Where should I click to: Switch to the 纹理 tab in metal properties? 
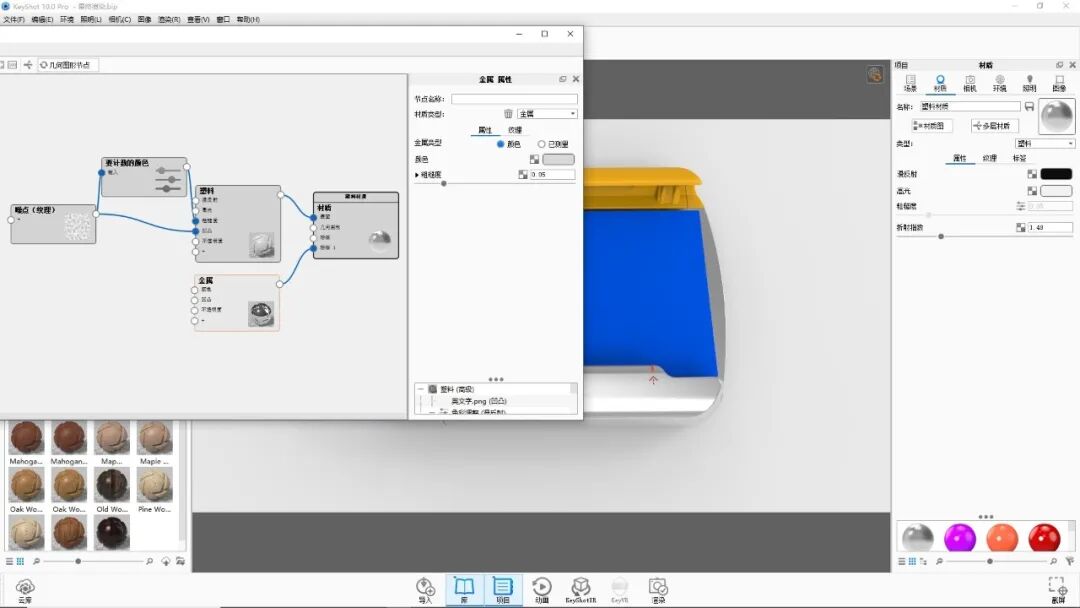pos(514,130)
